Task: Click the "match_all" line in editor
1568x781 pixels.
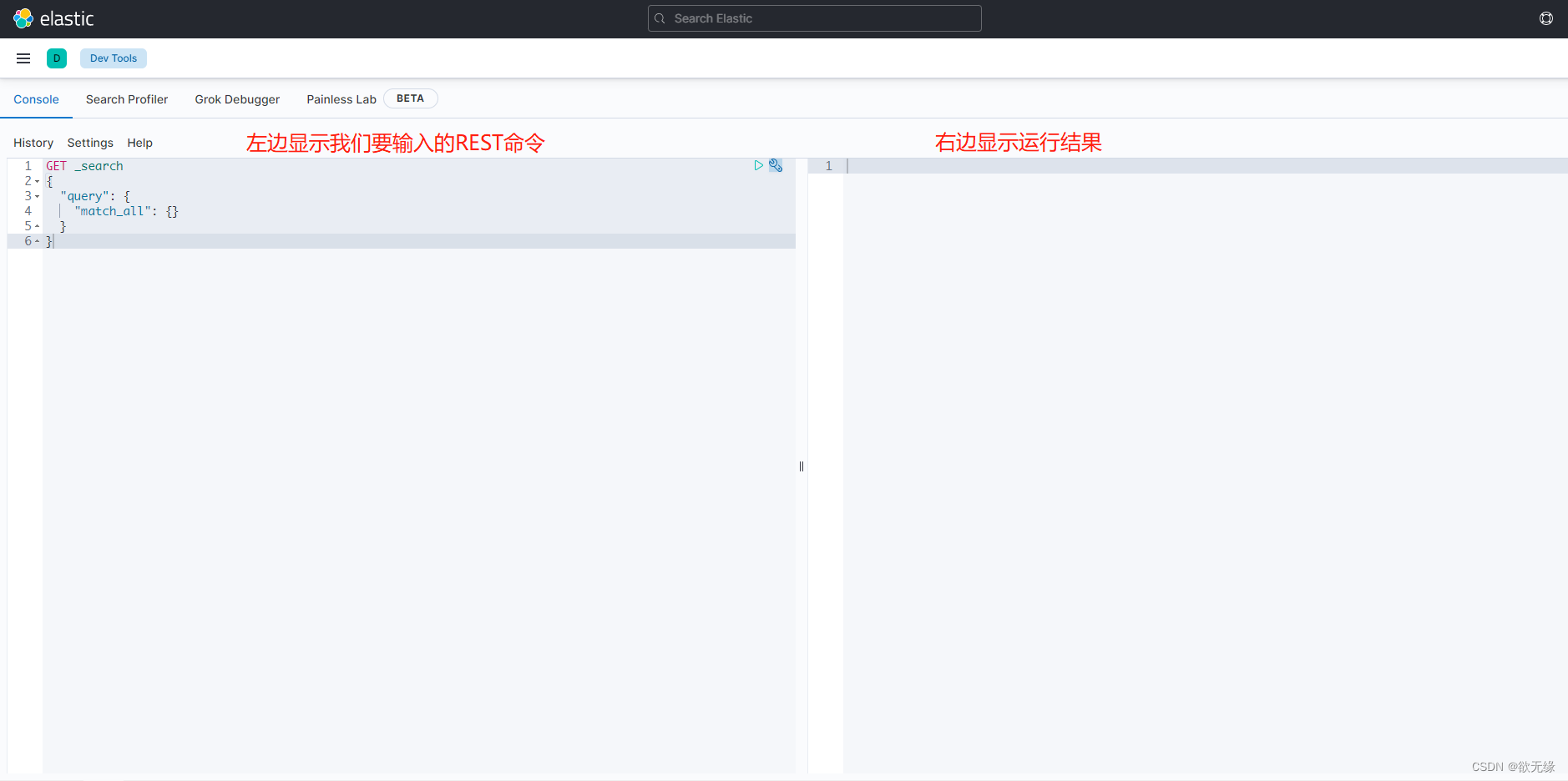Action: click(126, 211)
